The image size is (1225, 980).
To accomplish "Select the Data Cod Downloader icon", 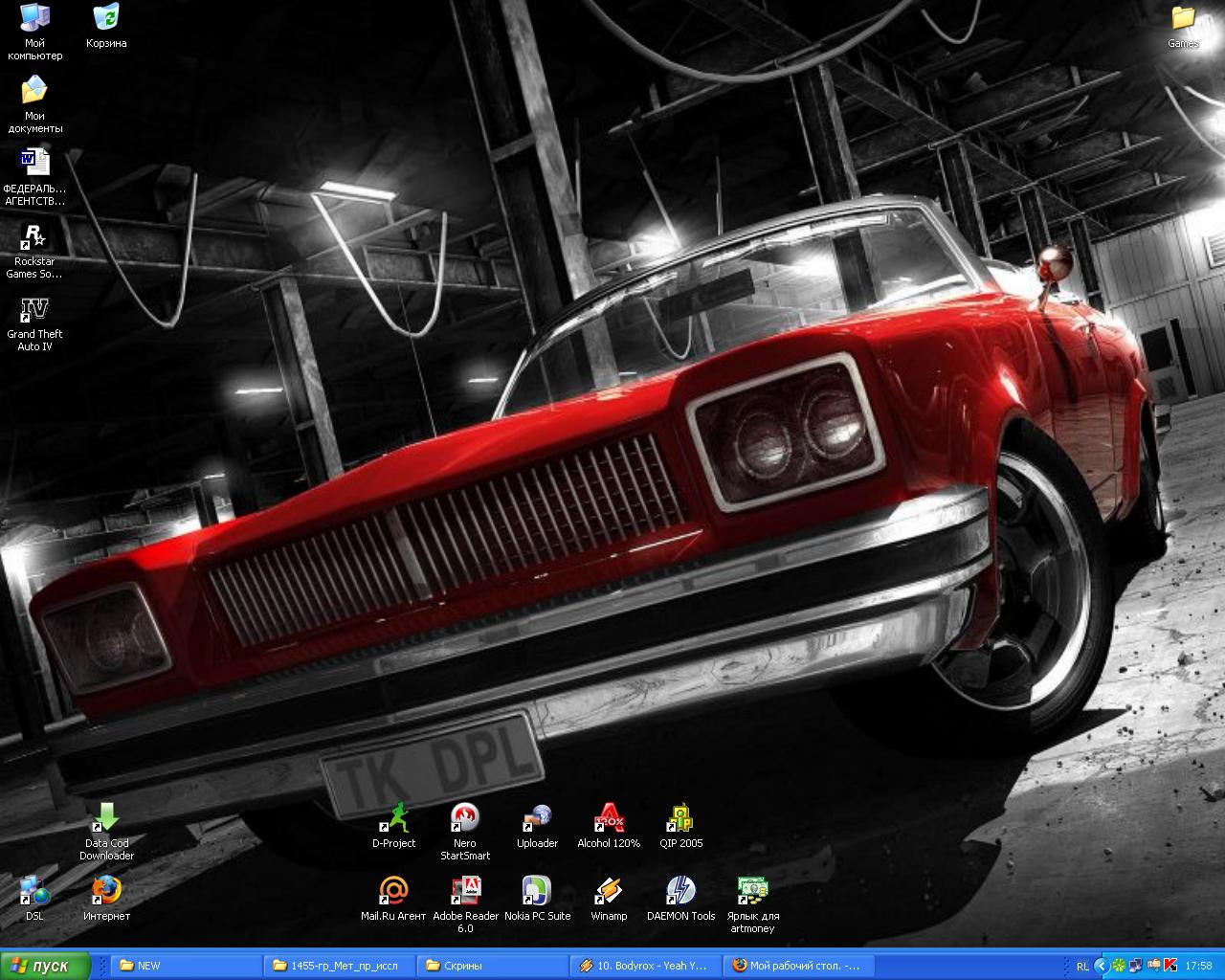I will pyautogui.click(x=106, y=819).
